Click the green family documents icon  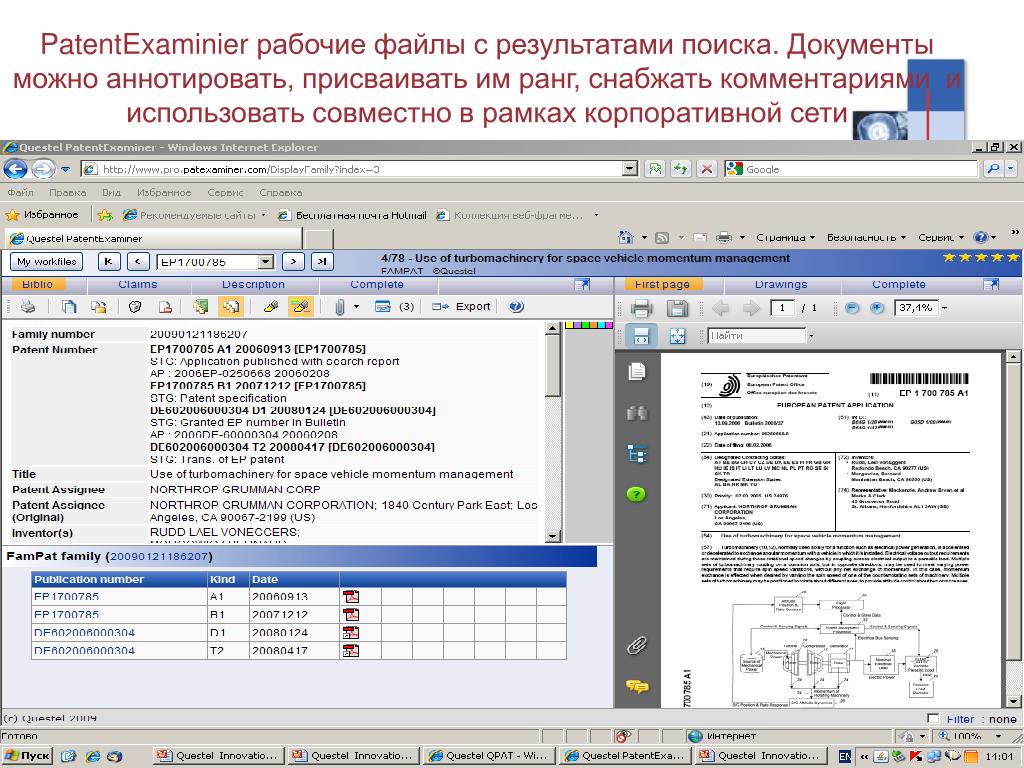pyautogui.click(x=201, y=306)
